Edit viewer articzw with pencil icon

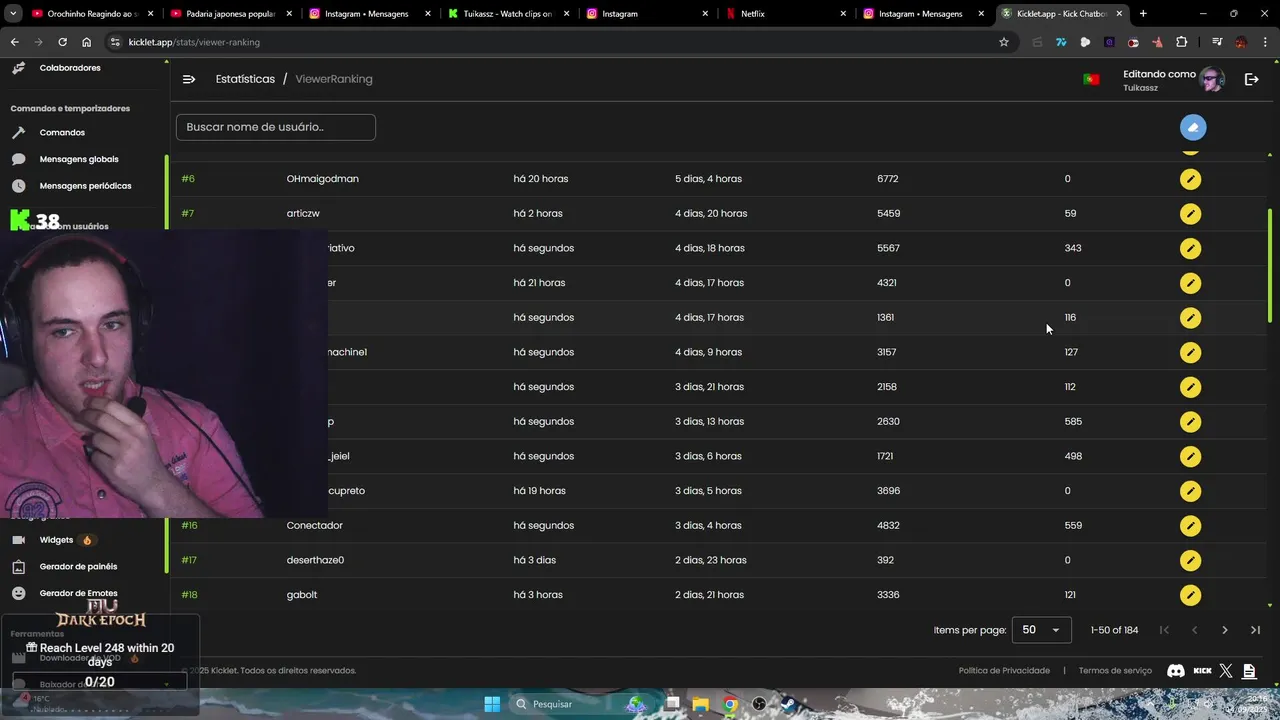(x=1190, y=214)
